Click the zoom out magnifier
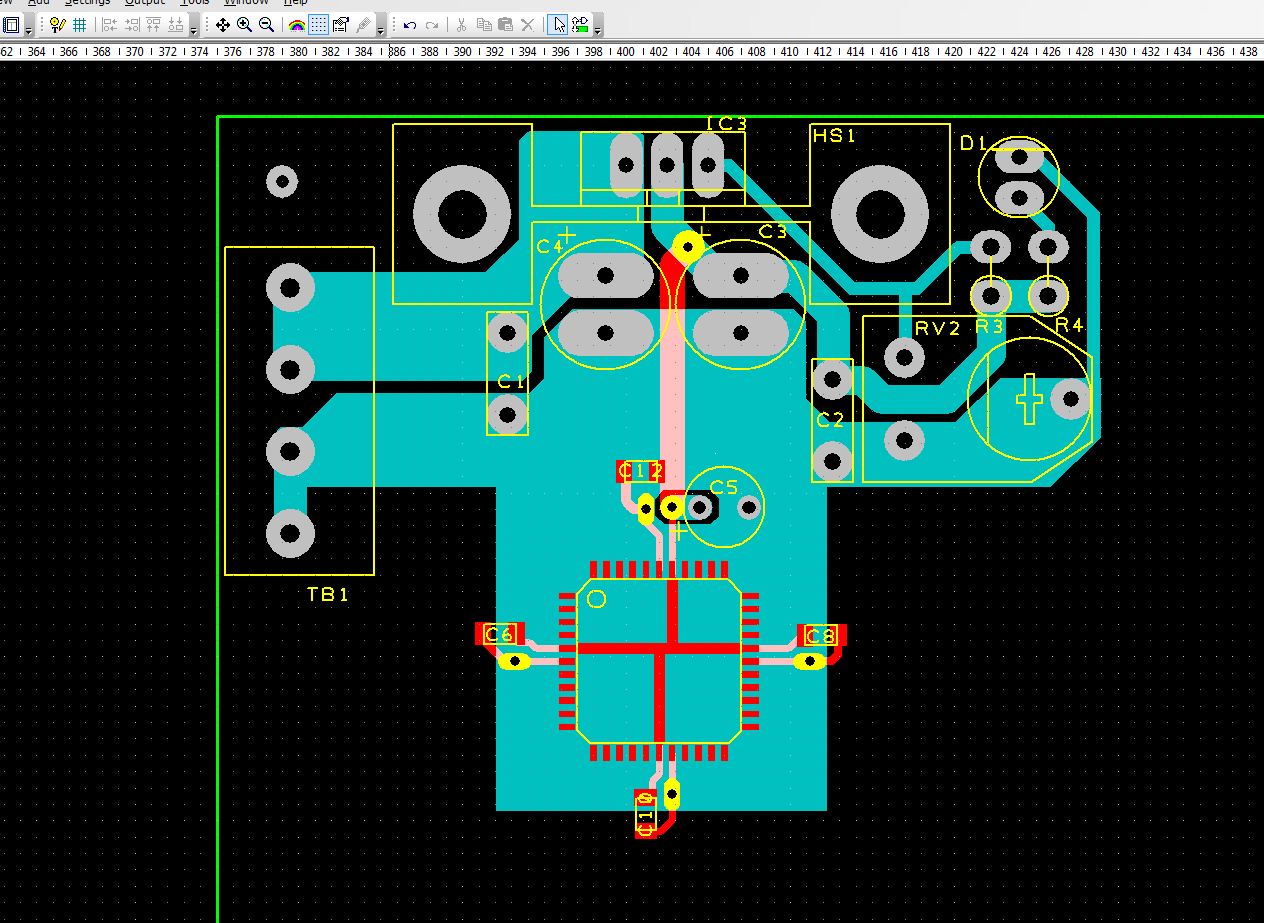 266,25
